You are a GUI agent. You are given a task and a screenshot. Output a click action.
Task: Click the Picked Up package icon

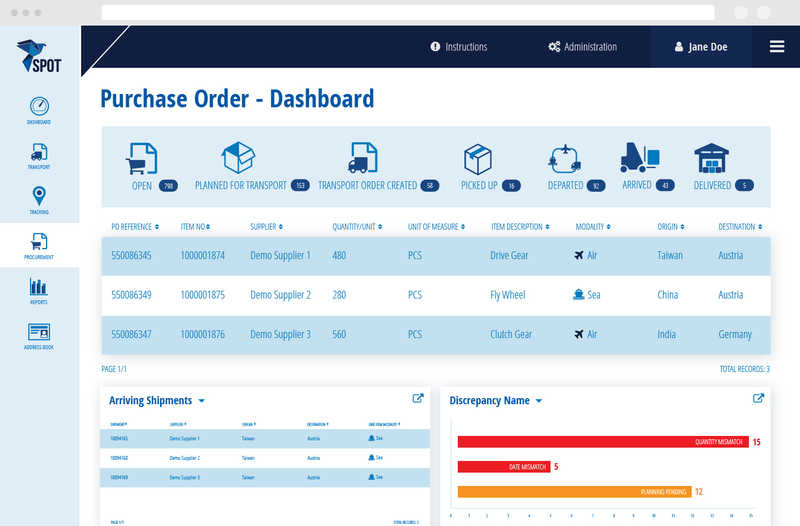point(477,159)
